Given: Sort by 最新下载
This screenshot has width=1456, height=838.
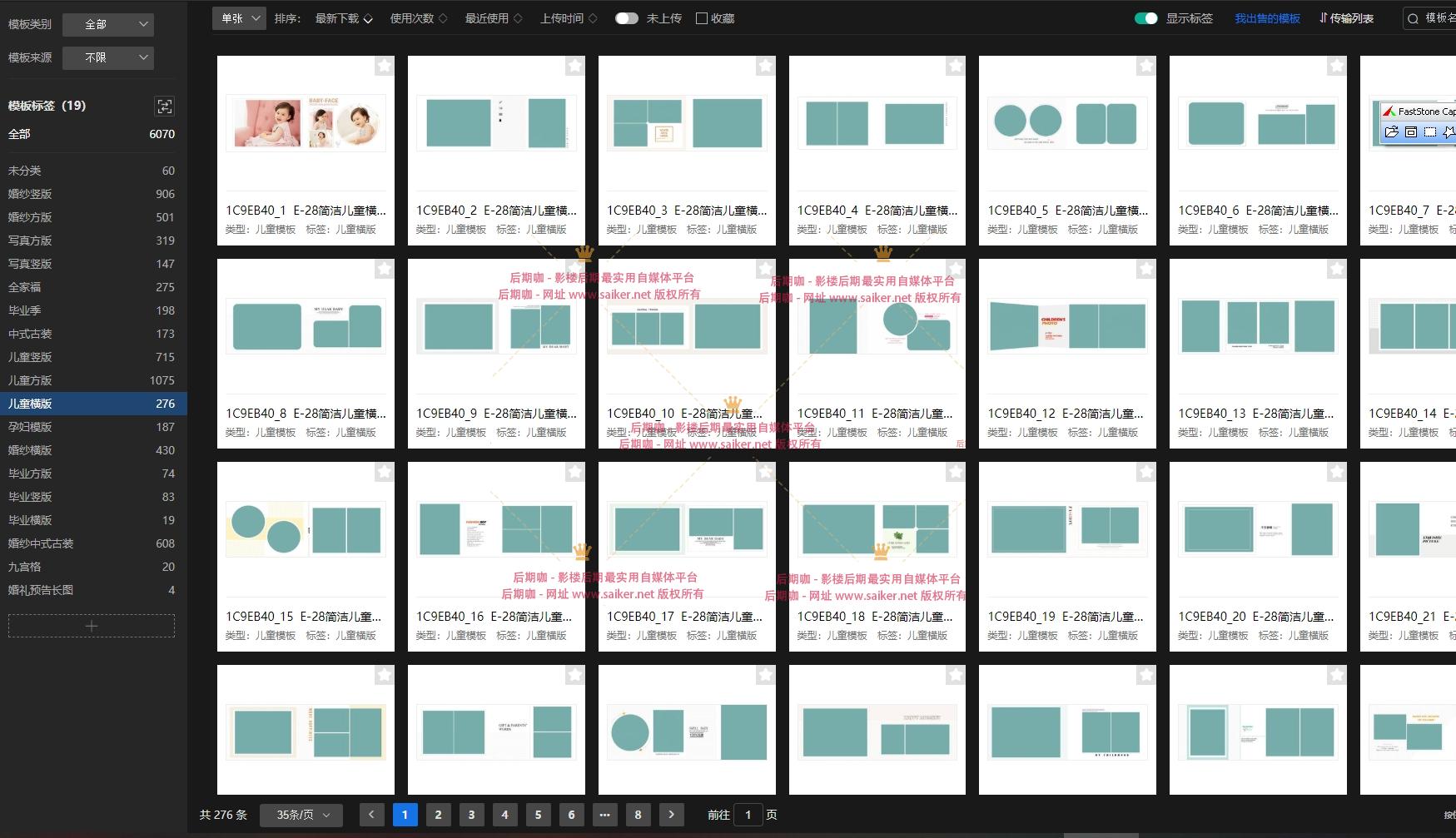Looking at the screenshot, I should [344, 18].
